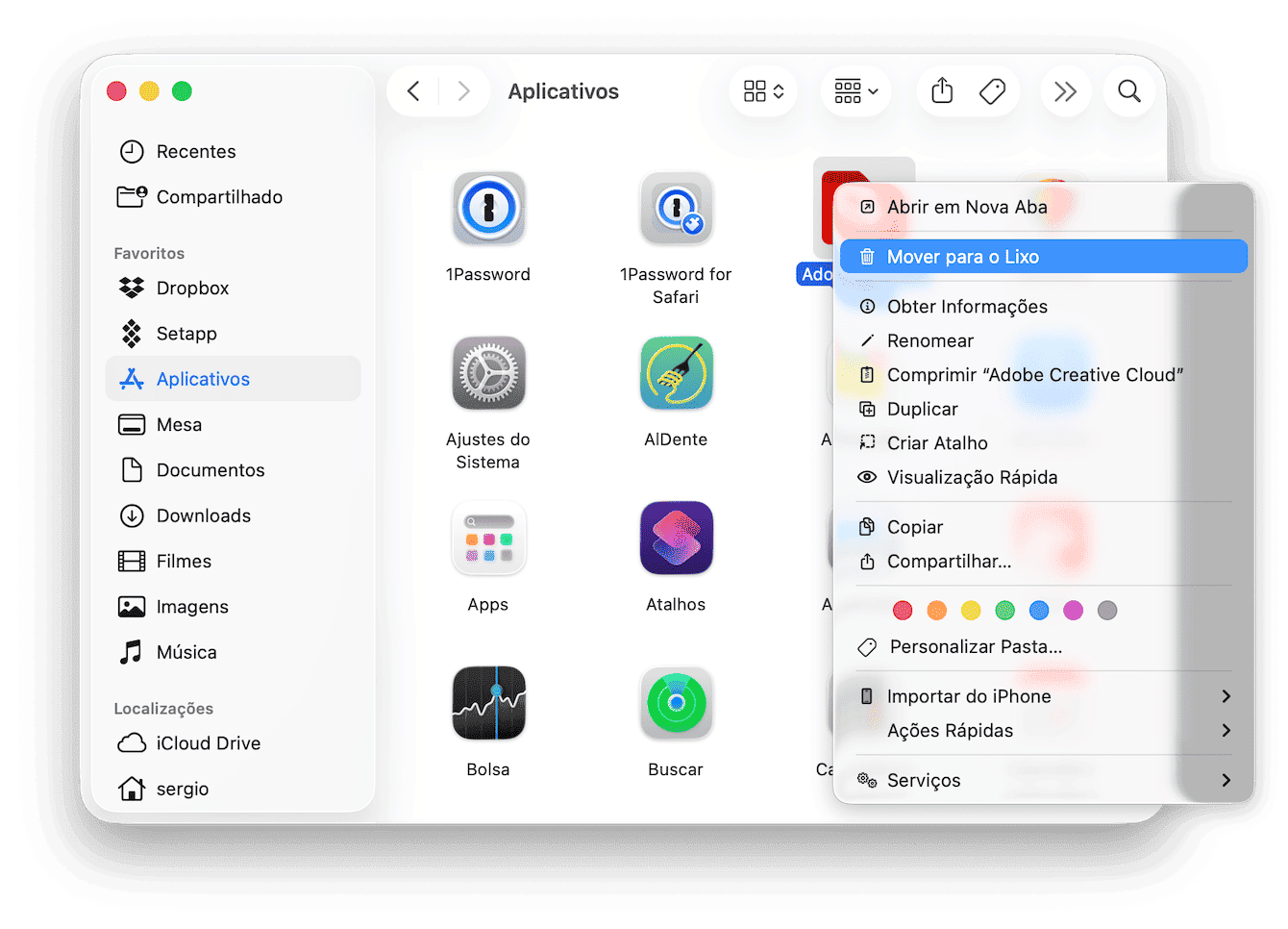This screenshot has width=1288, height=929.
Task: Apply the yellow tag color
Action: (x=971, y=611)
